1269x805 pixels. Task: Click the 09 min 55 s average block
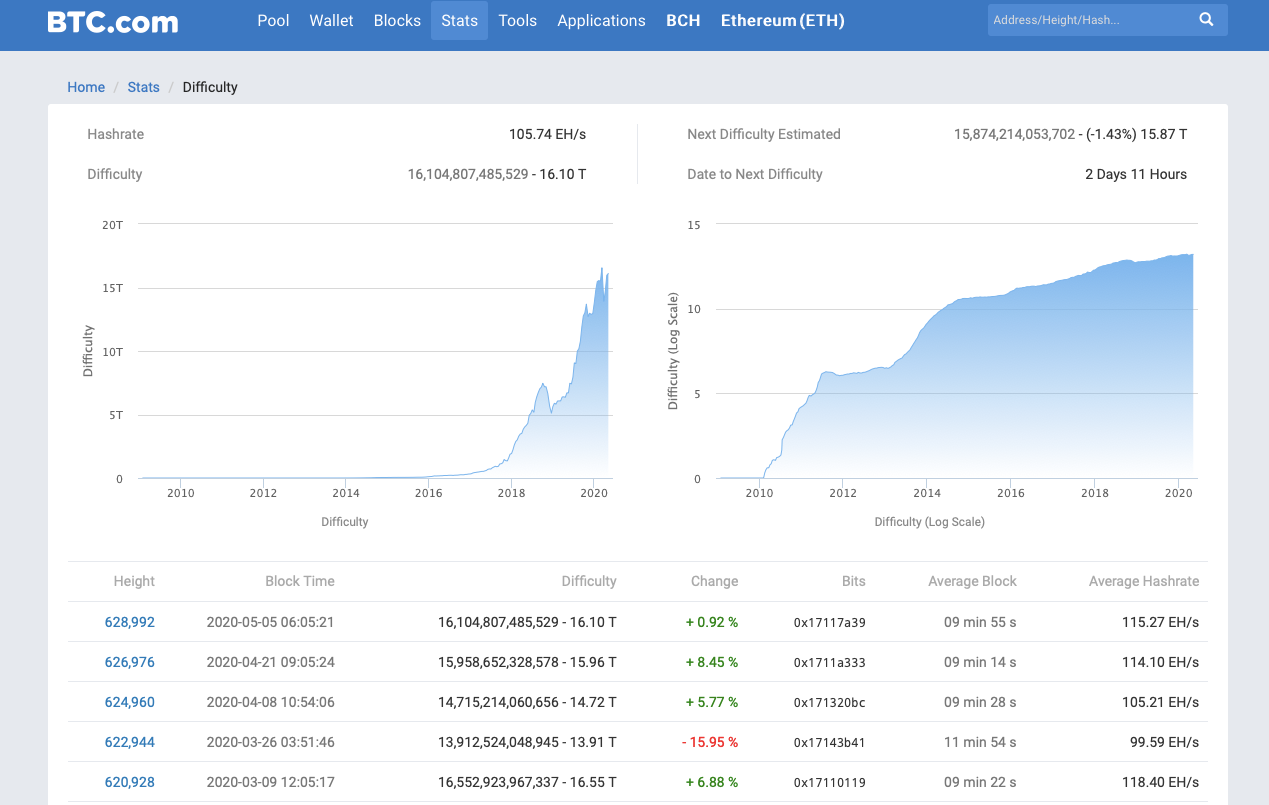click(x=980, y=622)
